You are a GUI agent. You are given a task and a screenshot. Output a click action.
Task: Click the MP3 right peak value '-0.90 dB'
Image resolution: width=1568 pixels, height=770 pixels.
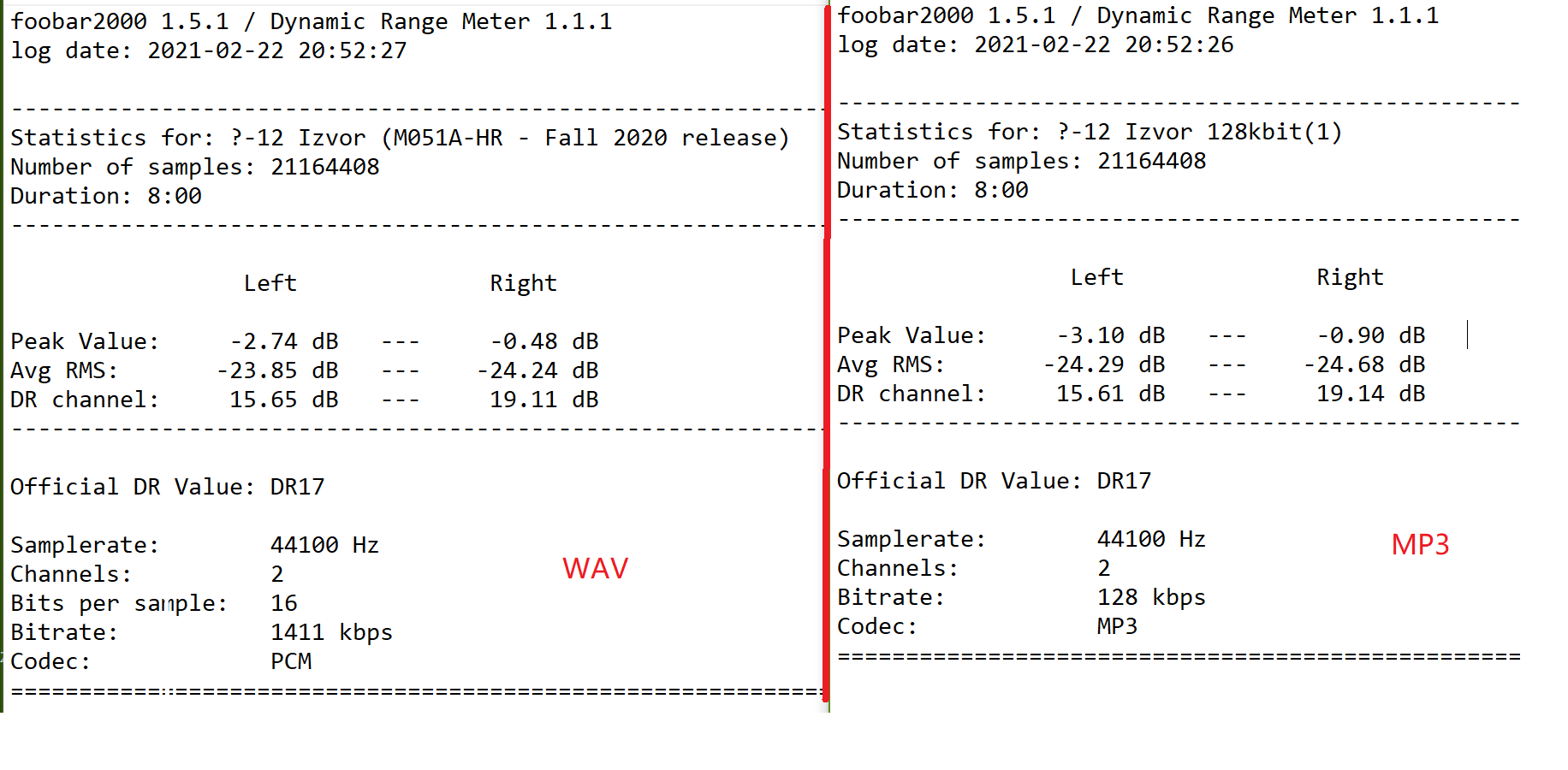pos(1371,335)
